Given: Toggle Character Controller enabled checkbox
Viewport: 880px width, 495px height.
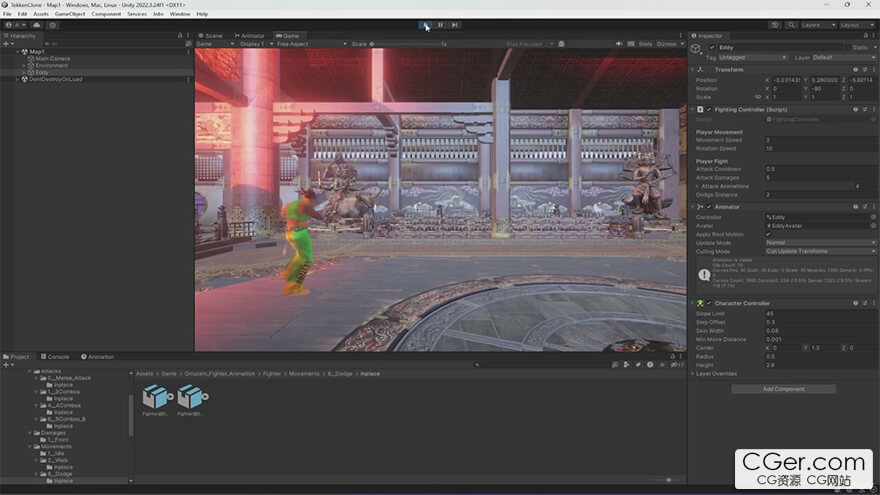Looking at the screenshot, I should tap(709, 303).
